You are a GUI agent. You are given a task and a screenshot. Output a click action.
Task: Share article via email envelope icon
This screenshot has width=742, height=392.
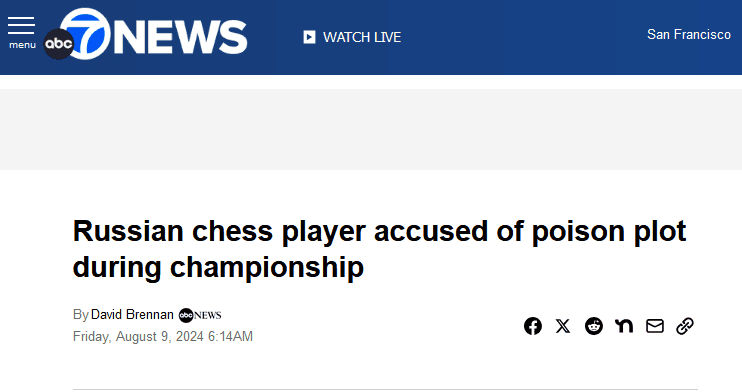coord(655,326)
